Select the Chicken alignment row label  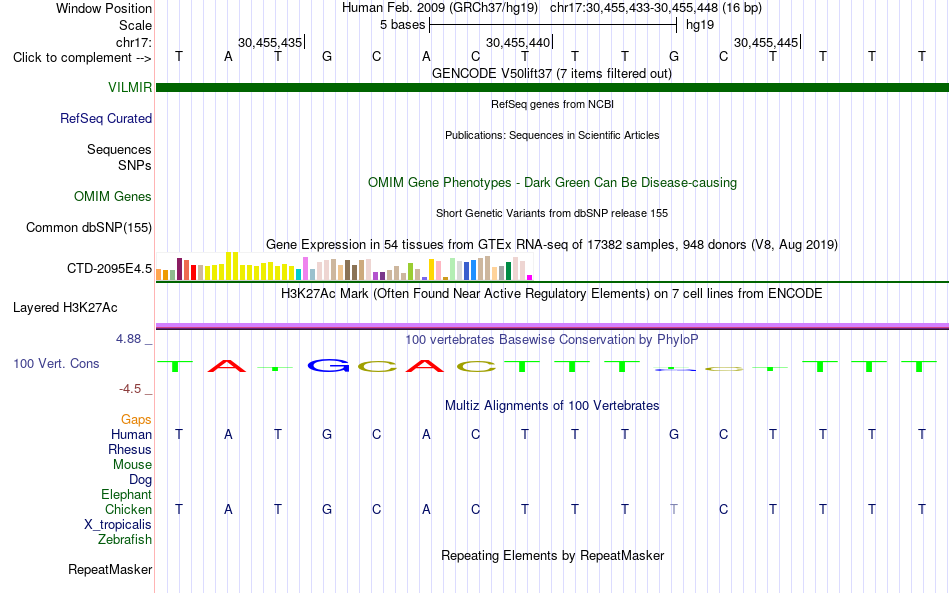pyautogui.click(x=128, y=509)
